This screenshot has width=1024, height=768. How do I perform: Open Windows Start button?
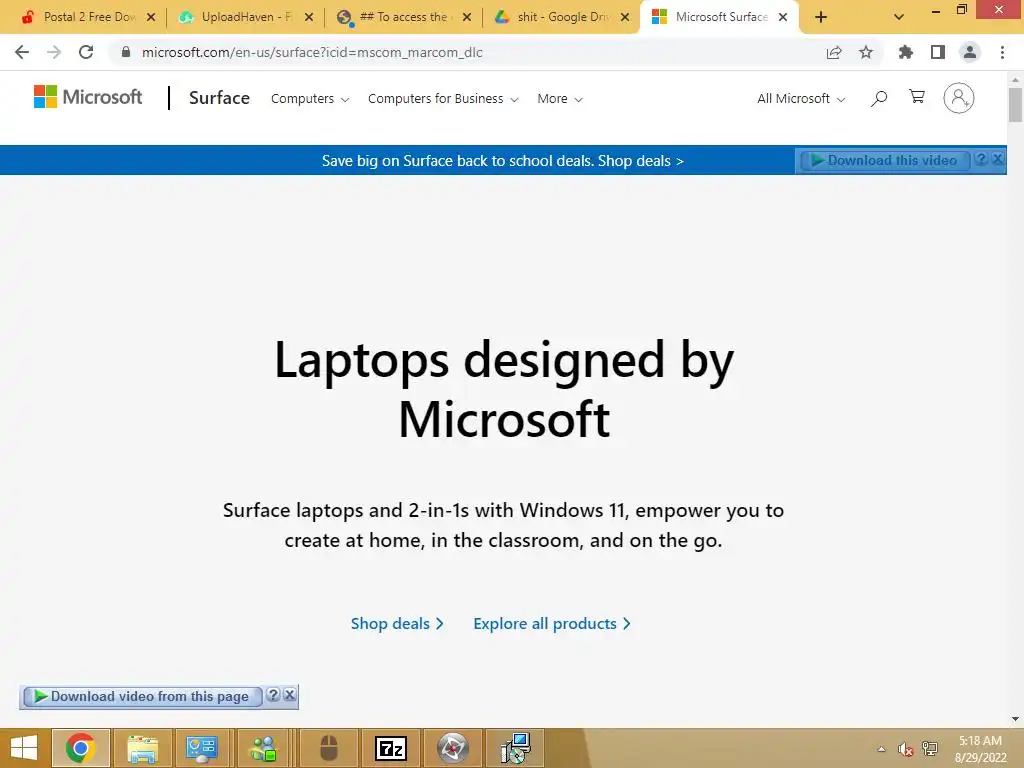(x=24, y=748)
